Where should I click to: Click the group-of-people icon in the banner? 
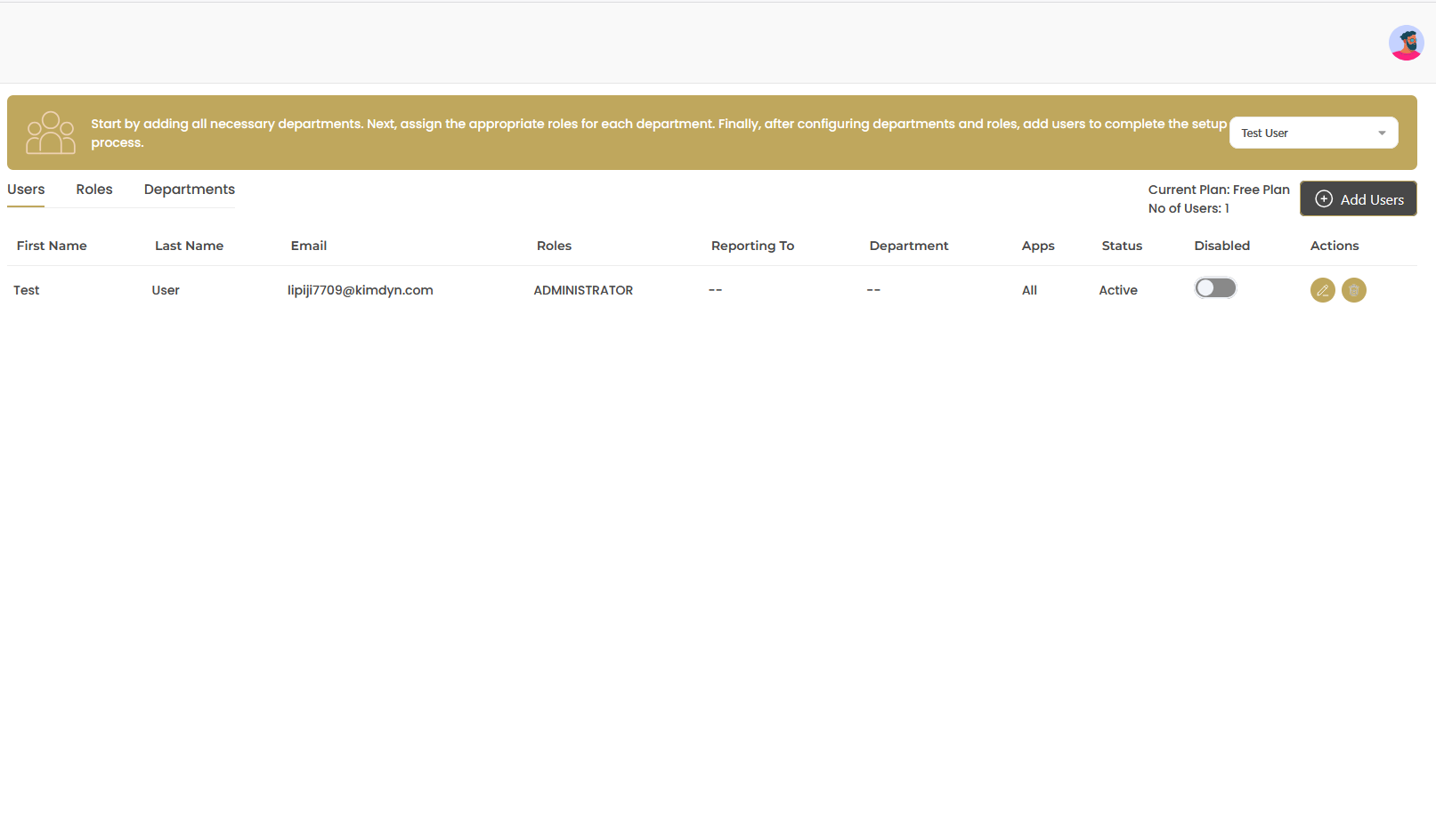pyautogui.click(x=51, y=132)
